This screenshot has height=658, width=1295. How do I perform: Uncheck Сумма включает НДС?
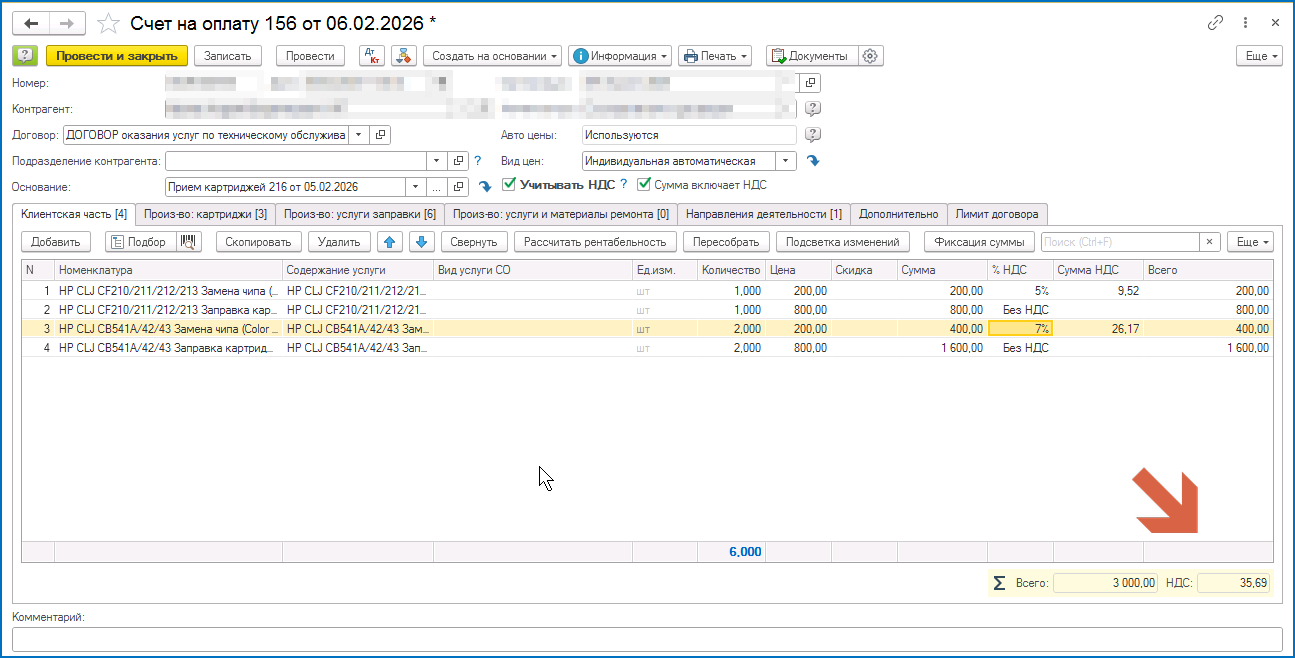pyautogui.click(x=644, y=184)
